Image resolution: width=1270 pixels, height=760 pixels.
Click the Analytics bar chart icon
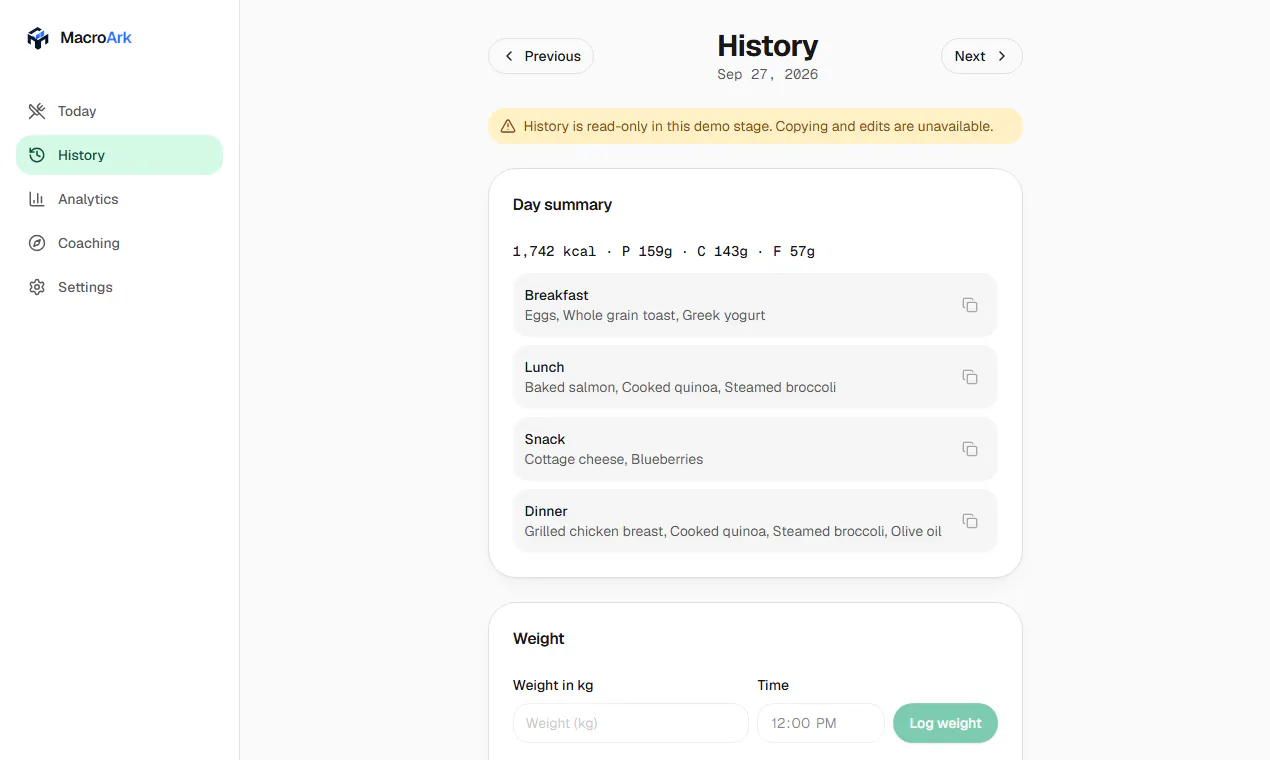37,199
